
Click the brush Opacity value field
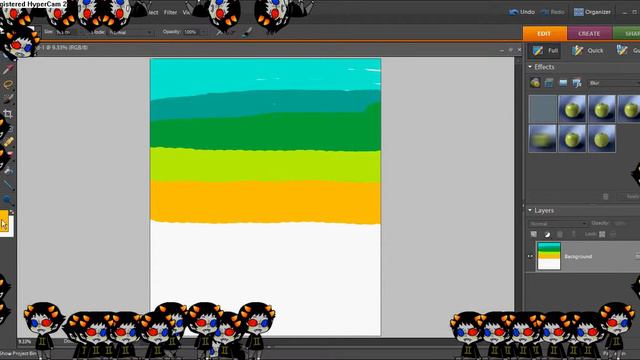190,32
